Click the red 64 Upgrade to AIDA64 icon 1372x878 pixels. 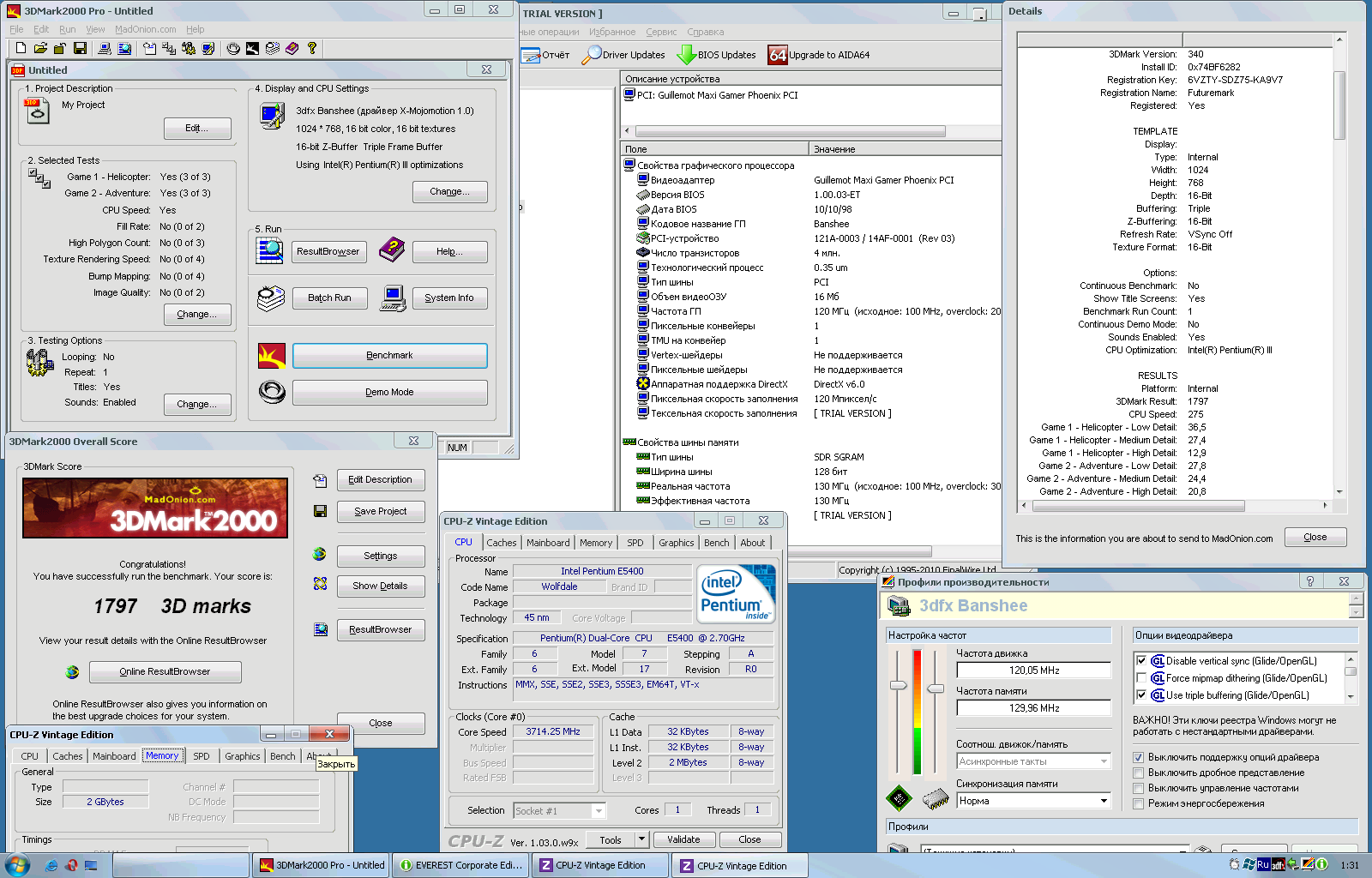click(778, 55)
